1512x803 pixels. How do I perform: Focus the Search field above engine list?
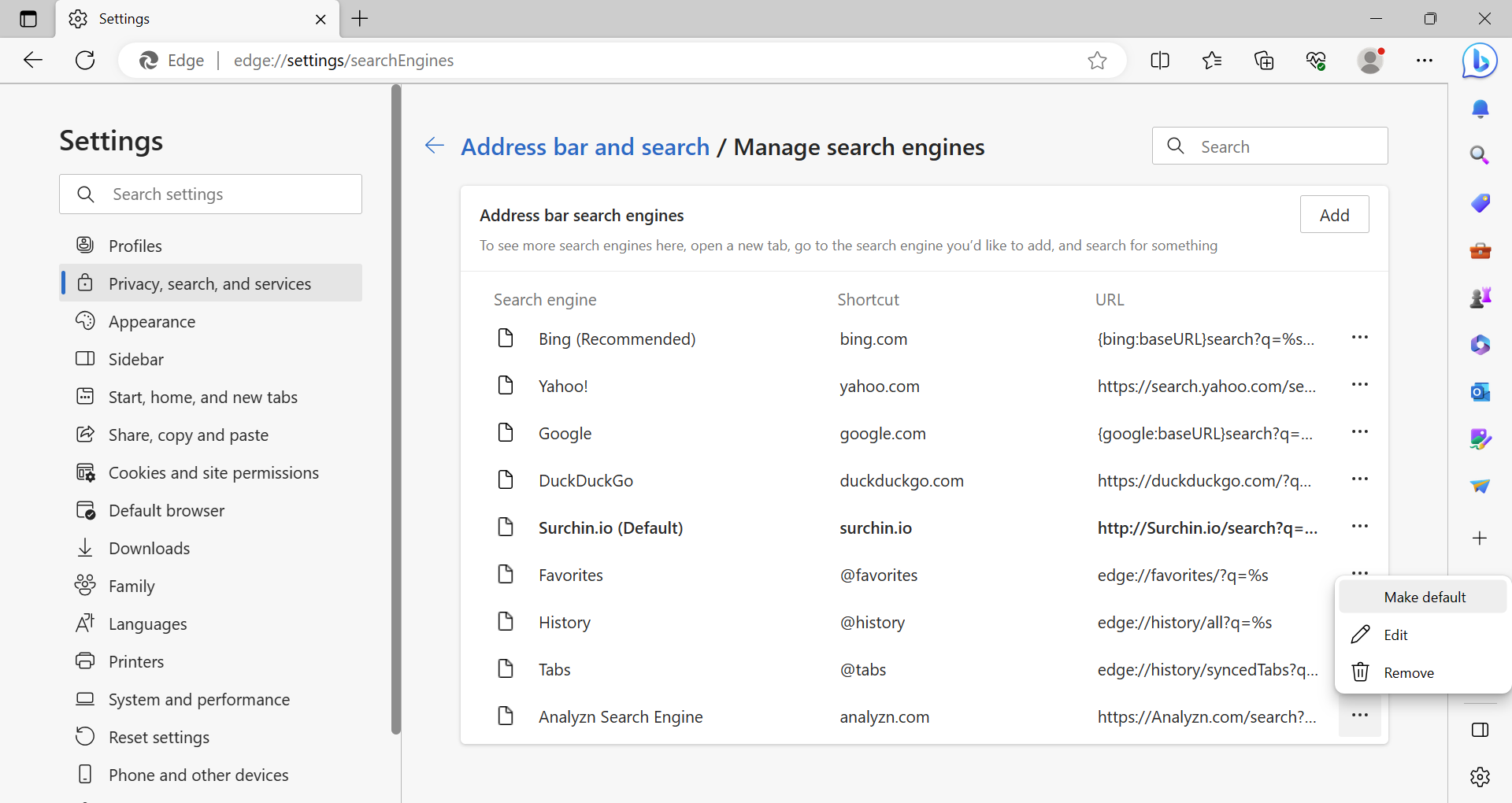[x=1269, y=146]
